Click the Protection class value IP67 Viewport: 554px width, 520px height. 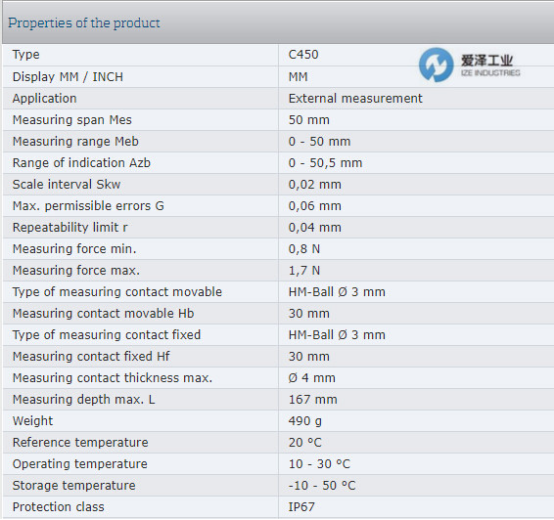[x=301, y=507]
